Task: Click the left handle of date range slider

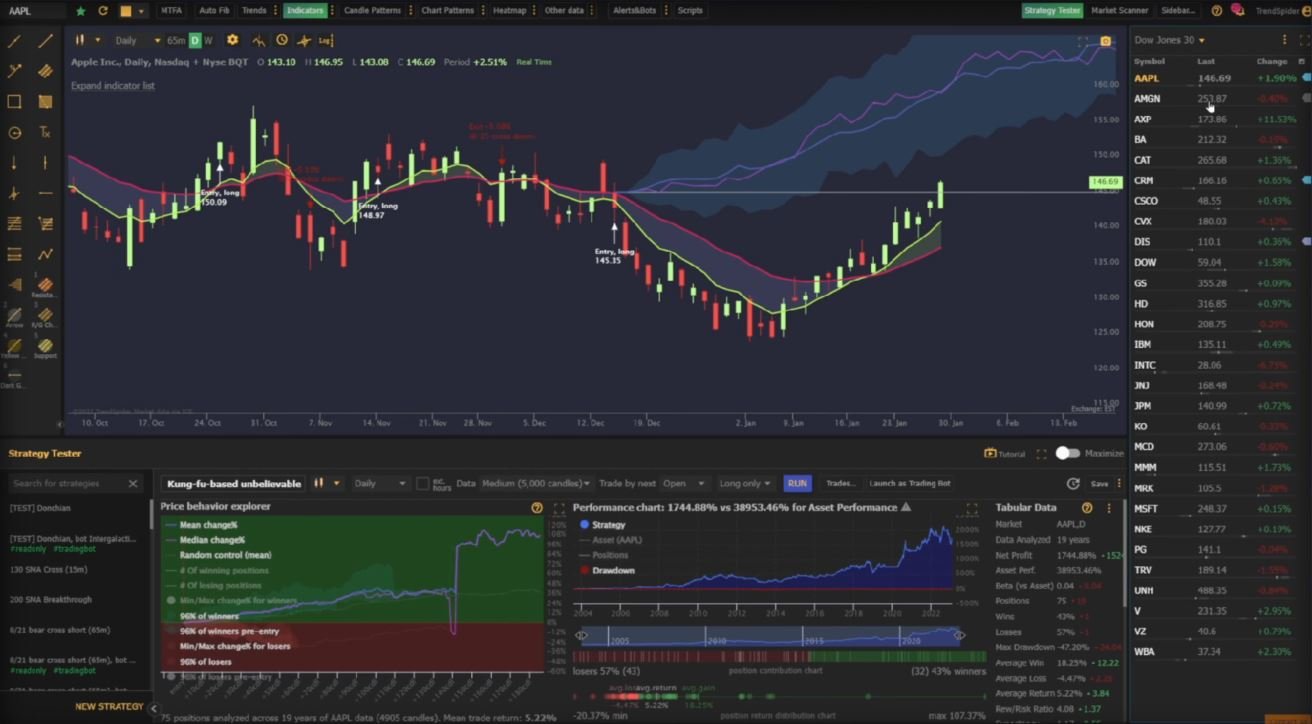Action: (x=581, y=636)
